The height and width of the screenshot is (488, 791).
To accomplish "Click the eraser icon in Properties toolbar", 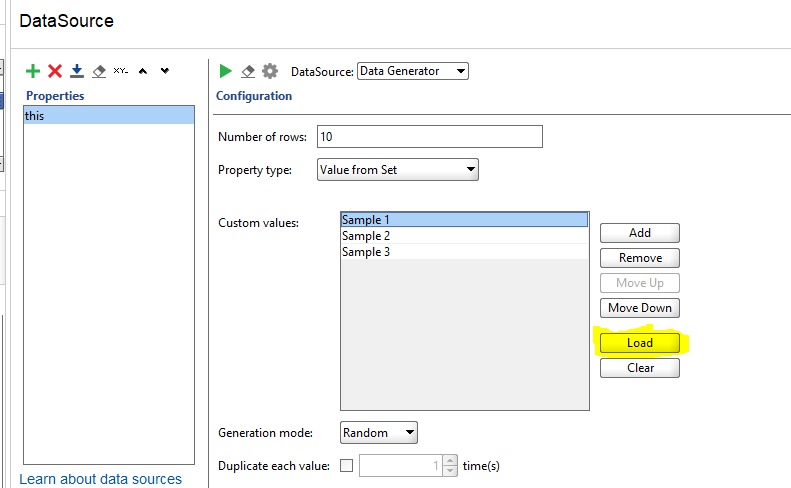I will pyautogui.click(x=99, y=71).
